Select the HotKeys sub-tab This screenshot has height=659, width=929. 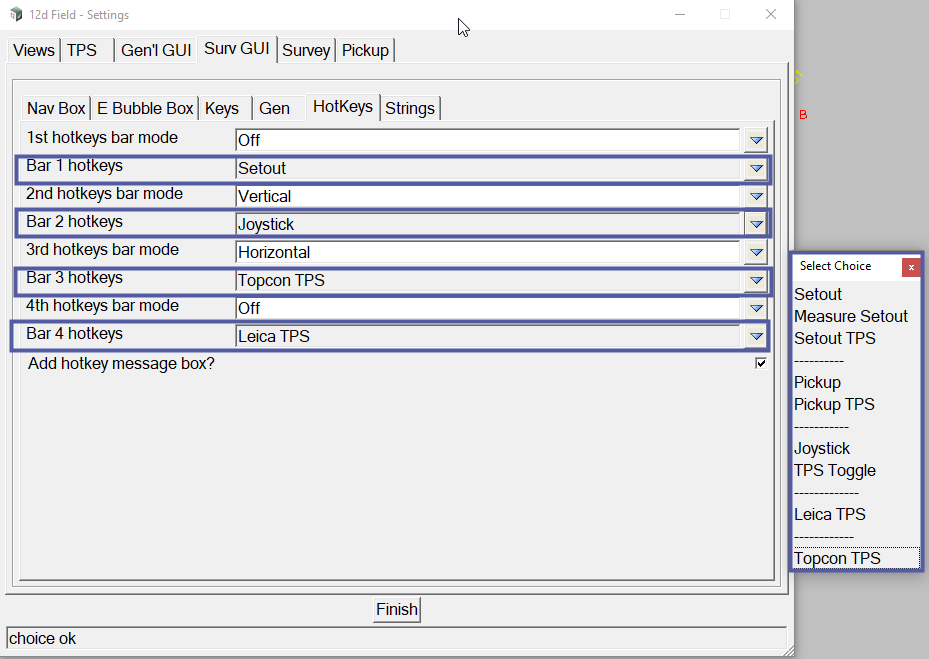342,107
